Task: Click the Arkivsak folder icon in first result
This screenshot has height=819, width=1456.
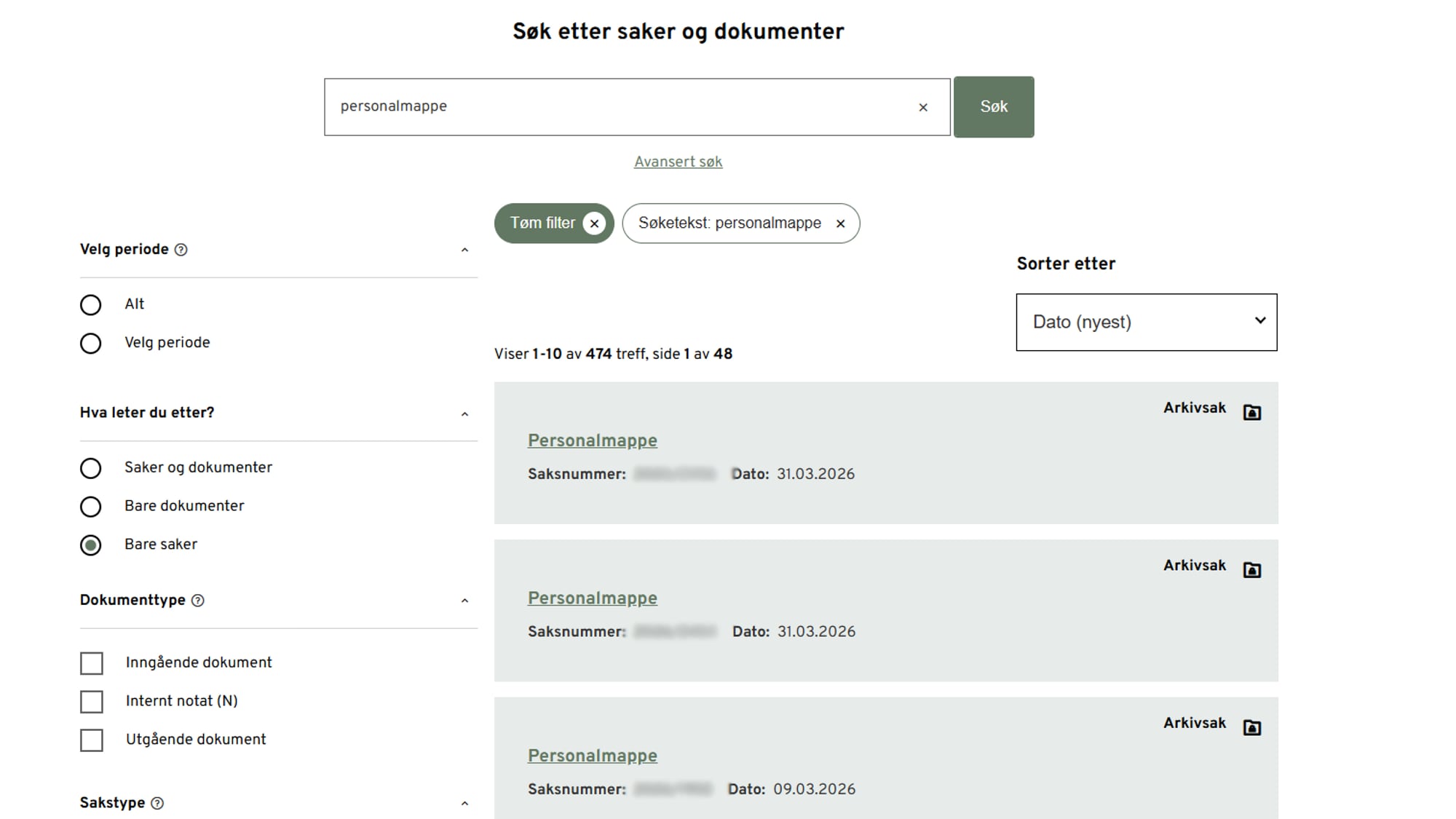Action: click(1251, 412)
